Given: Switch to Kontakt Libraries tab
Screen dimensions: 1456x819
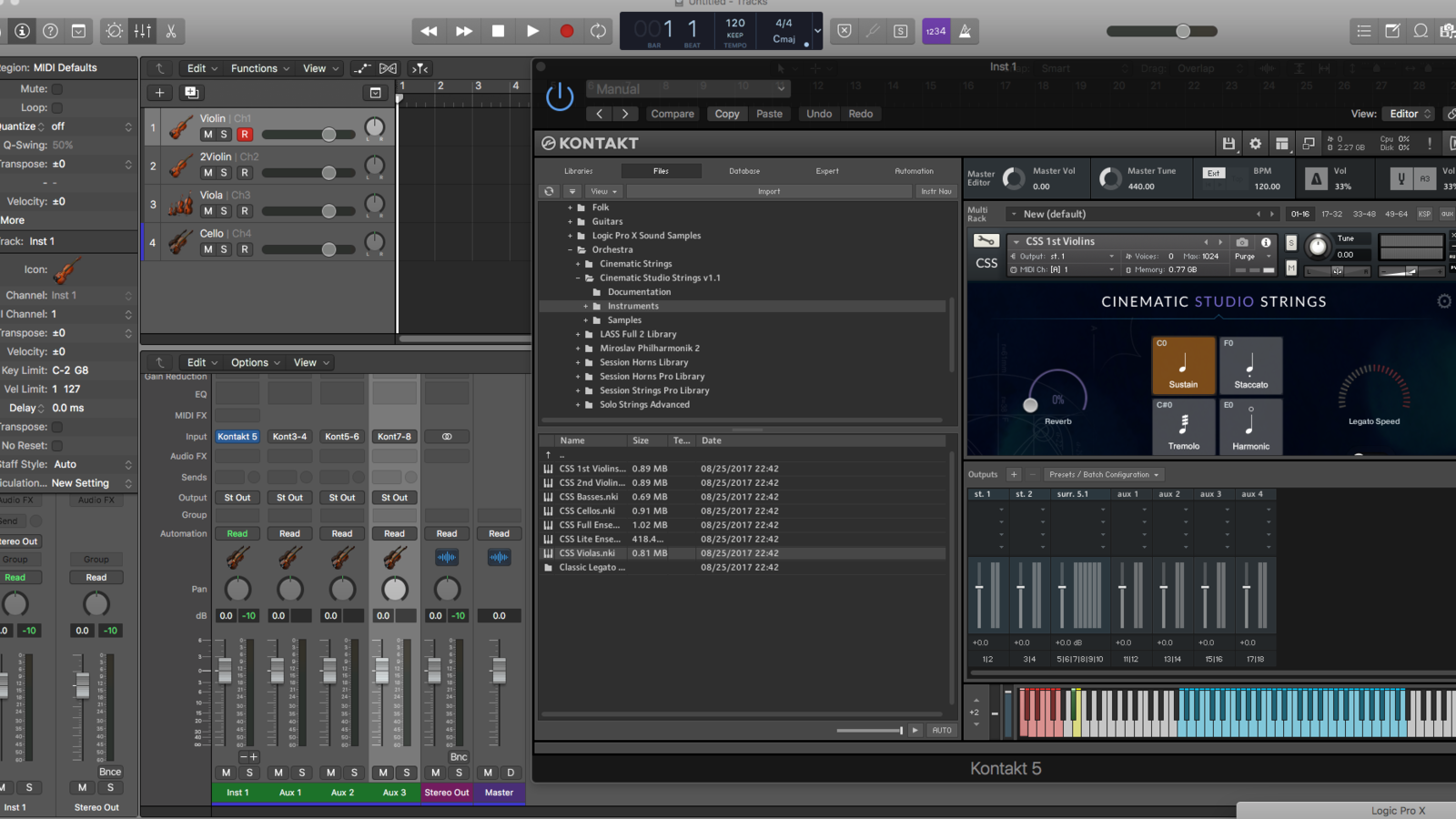Looking at the screenshot, I should pos(578,171).
